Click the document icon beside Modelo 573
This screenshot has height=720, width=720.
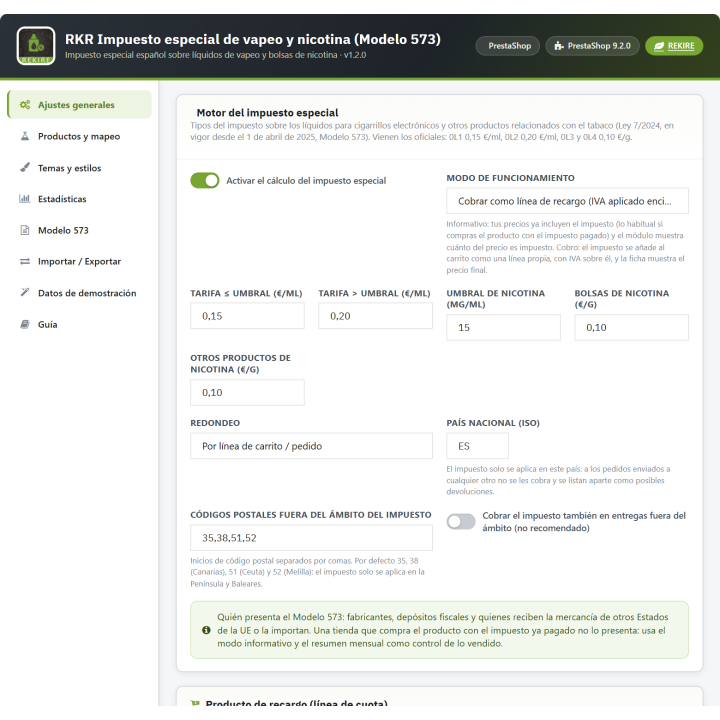(25, 230)
